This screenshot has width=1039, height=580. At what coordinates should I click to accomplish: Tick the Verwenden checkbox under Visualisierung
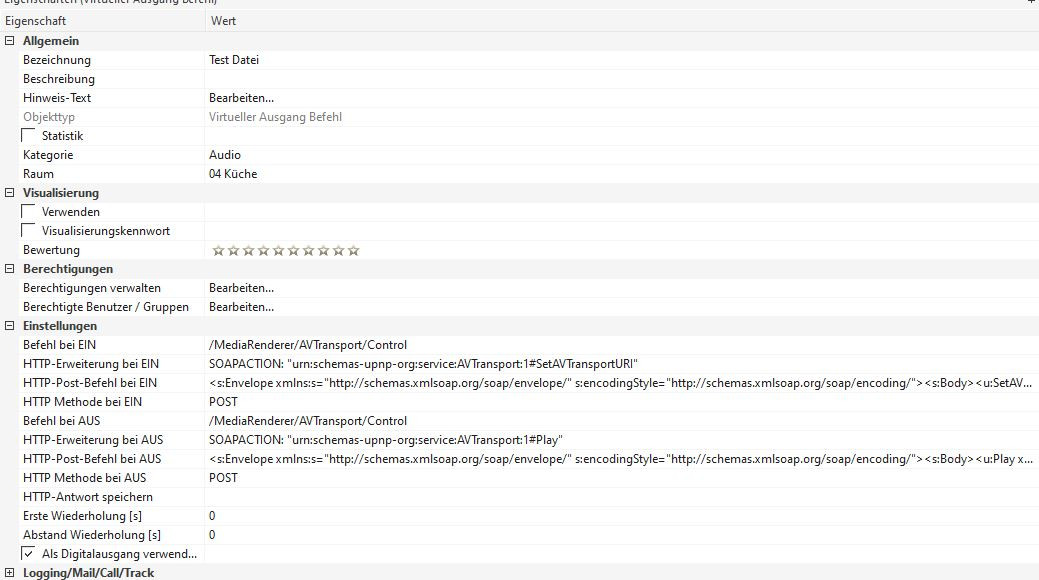pos(29,212)
